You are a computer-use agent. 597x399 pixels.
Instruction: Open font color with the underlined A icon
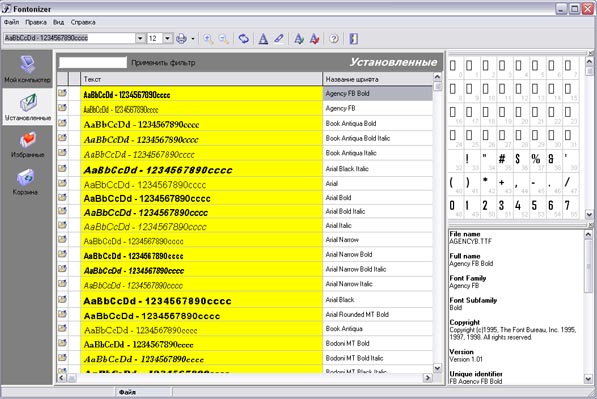point(263,38)
